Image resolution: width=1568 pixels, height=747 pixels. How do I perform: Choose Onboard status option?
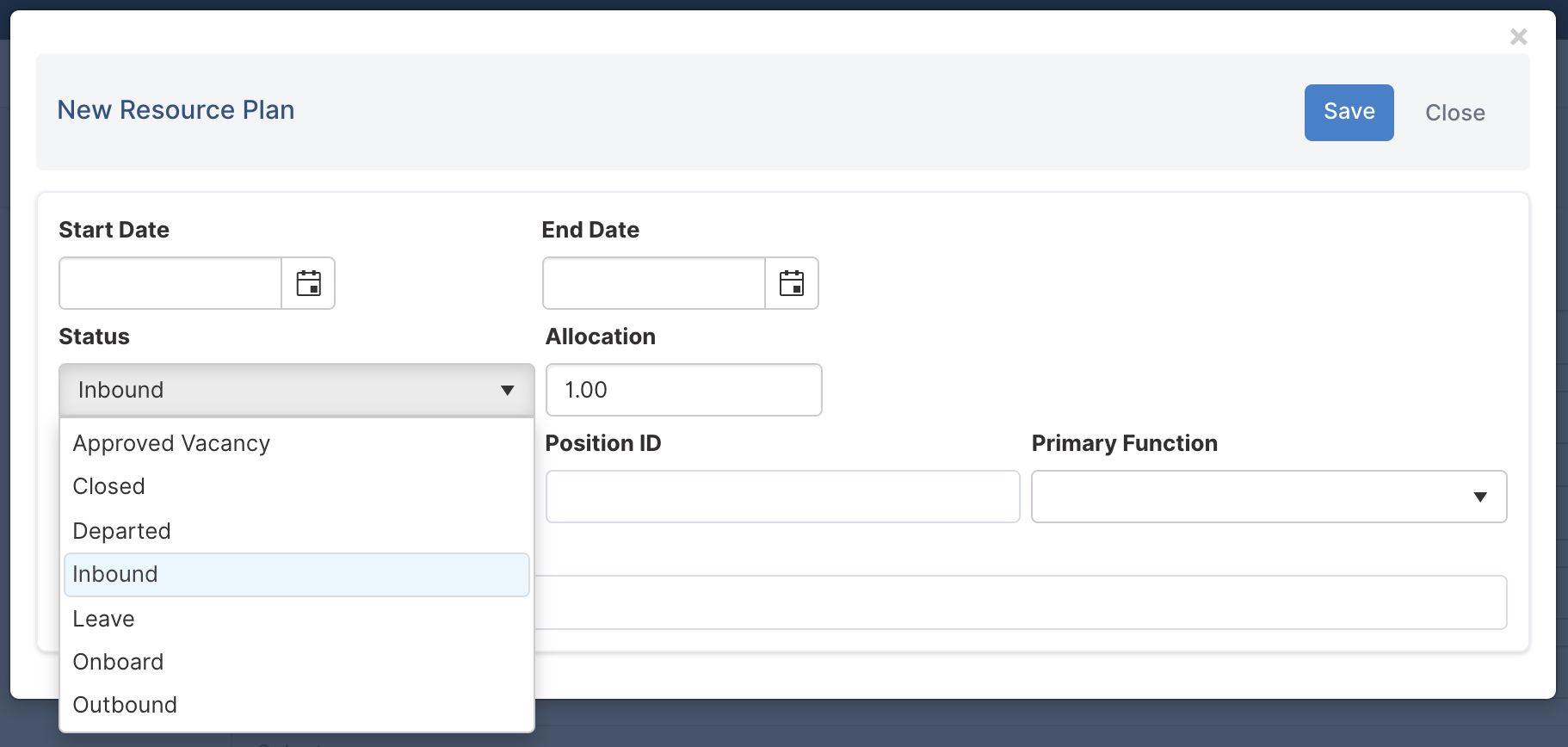point(297,662)
